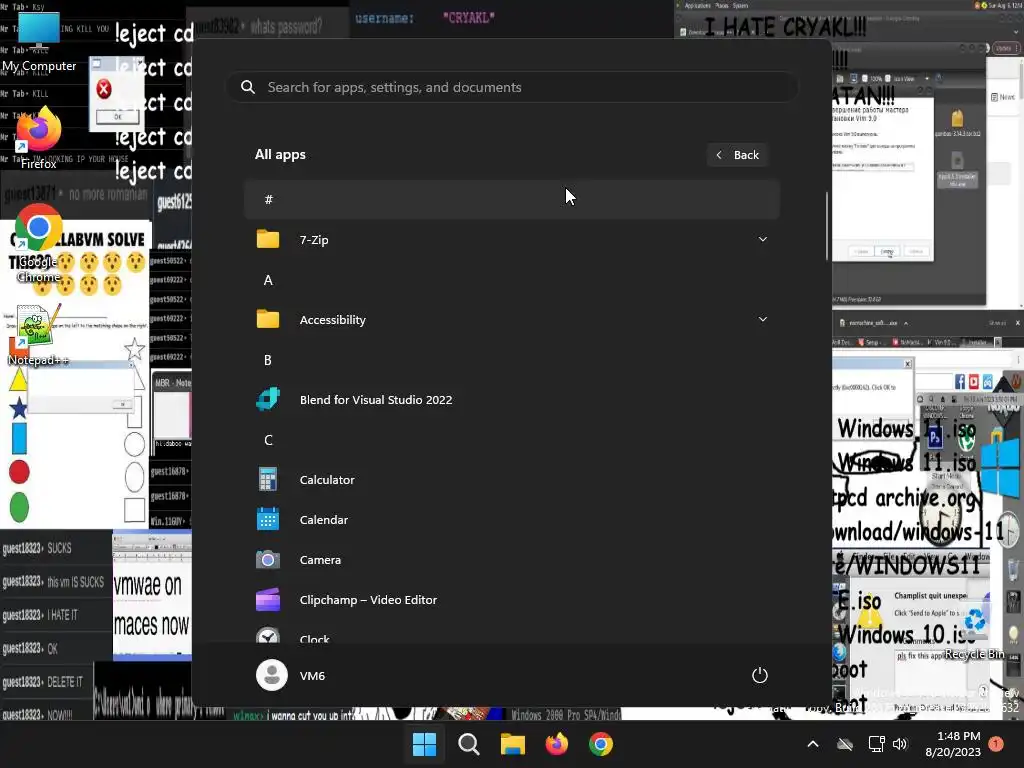Open the power options button

pos(760,675)
